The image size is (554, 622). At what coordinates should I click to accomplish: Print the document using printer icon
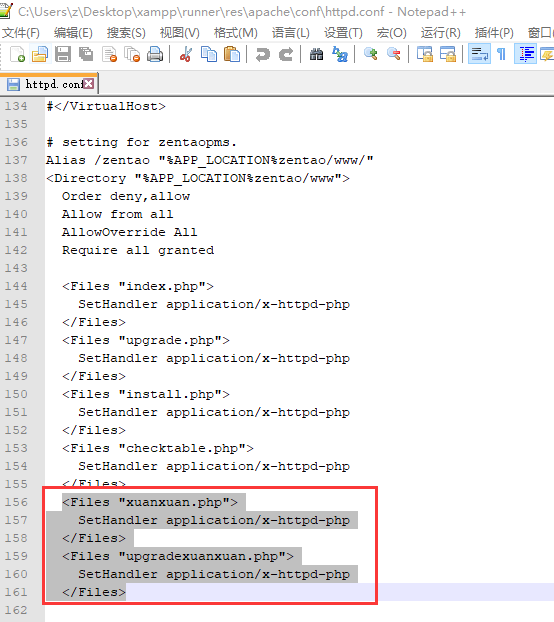155,54
